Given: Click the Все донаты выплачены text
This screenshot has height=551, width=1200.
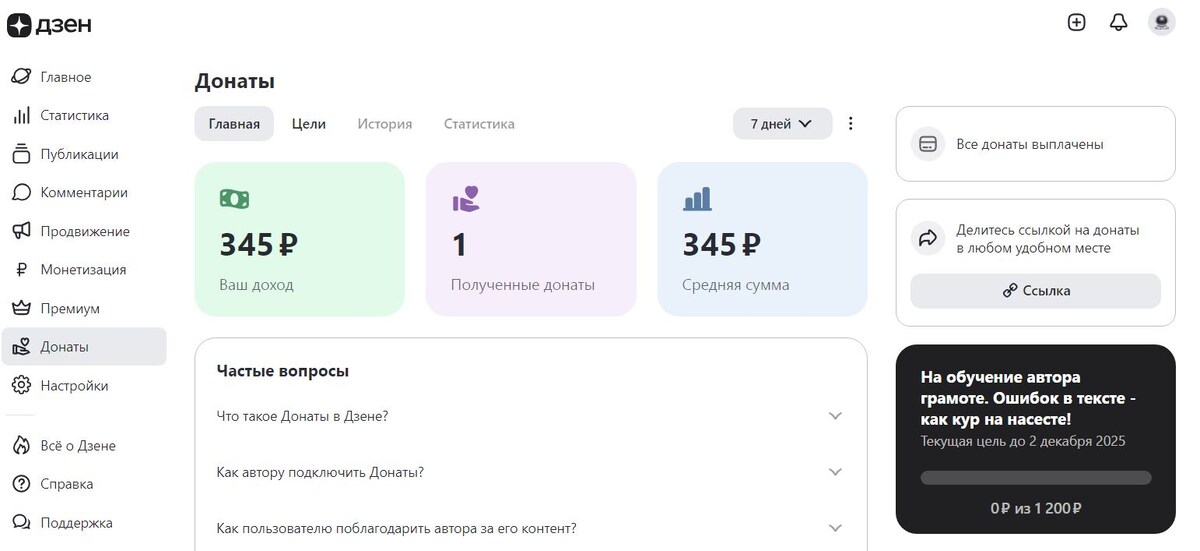Looking at the screenshot, I should click(x=1030, y=144).
